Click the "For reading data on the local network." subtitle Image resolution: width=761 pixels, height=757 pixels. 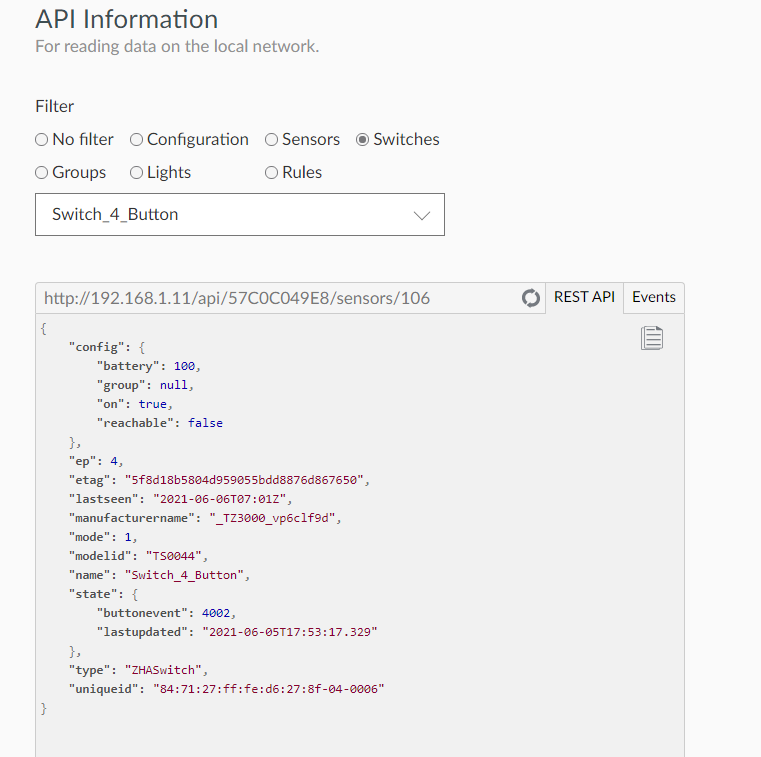[177, 47]
